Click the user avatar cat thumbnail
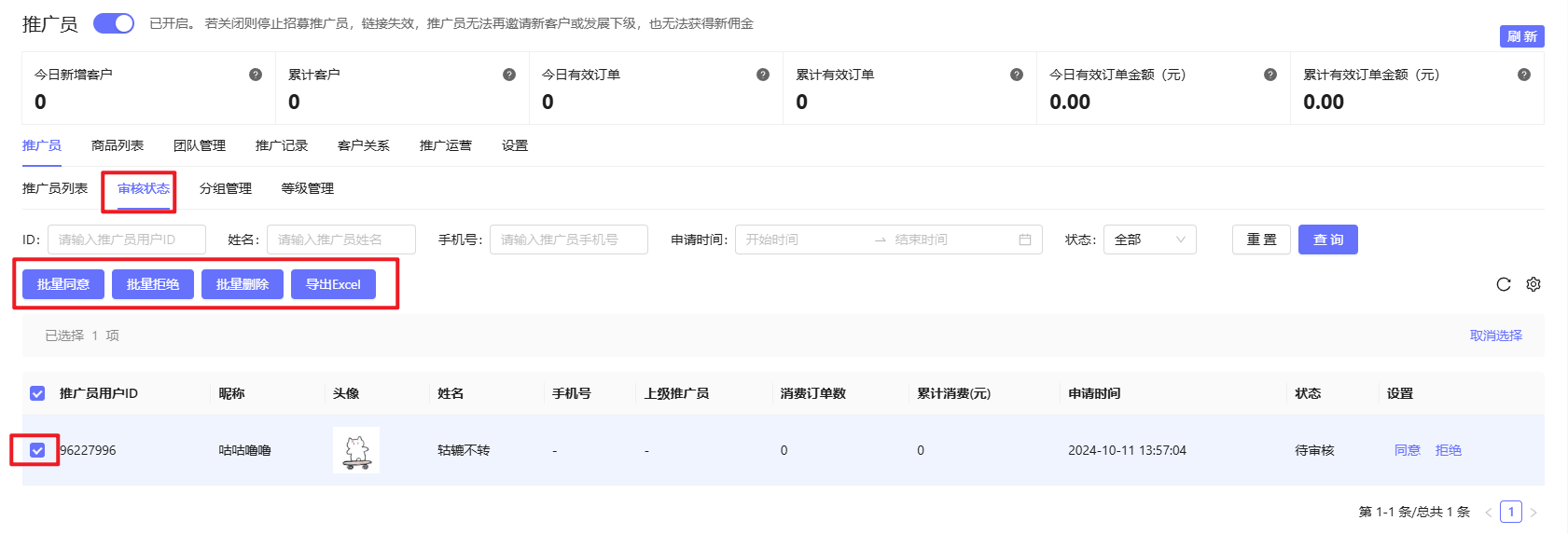Screen dimensions: 1568x534 [x=356, y=450]
